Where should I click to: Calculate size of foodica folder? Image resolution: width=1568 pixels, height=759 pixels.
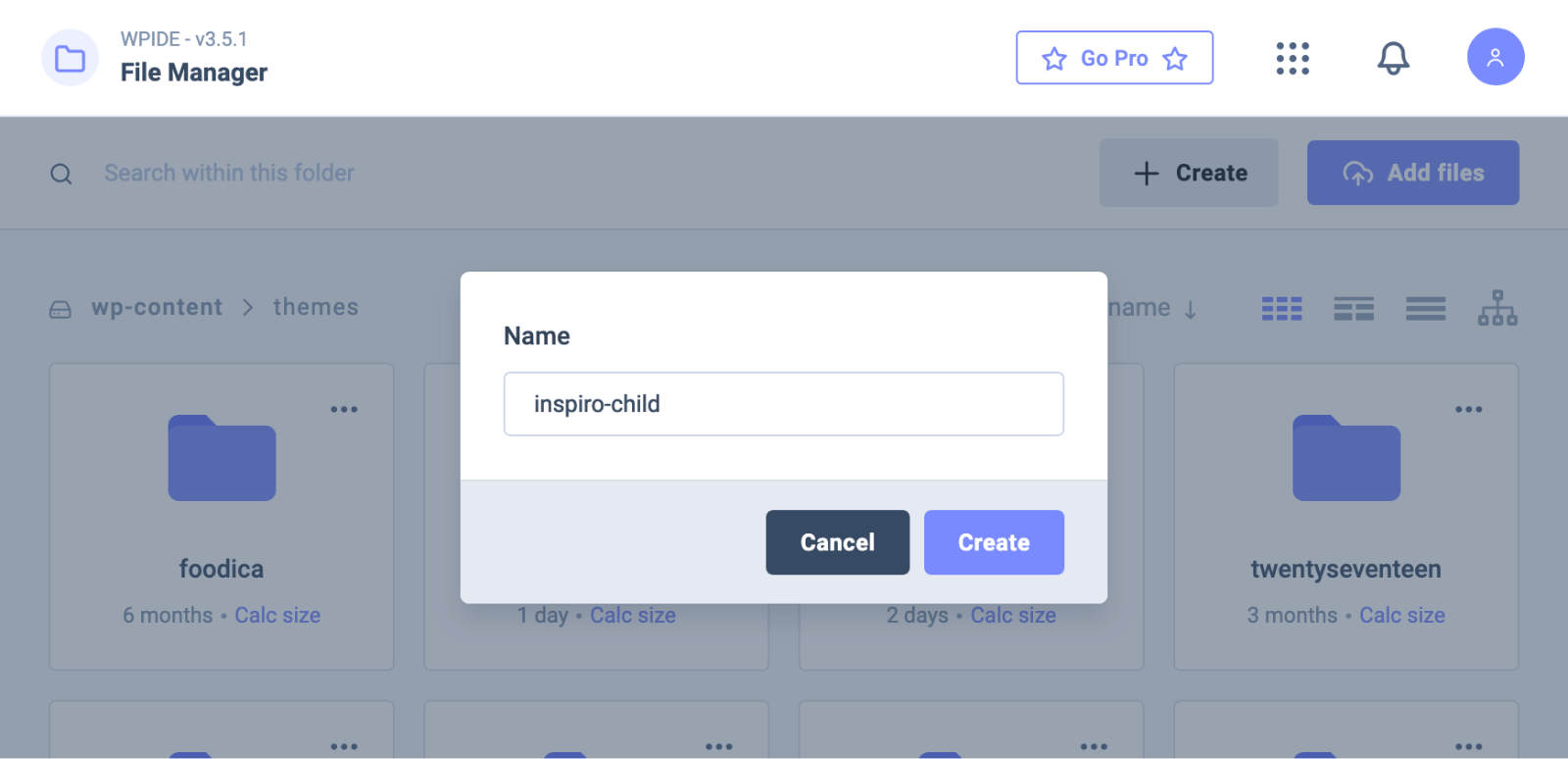pos(277,615)
